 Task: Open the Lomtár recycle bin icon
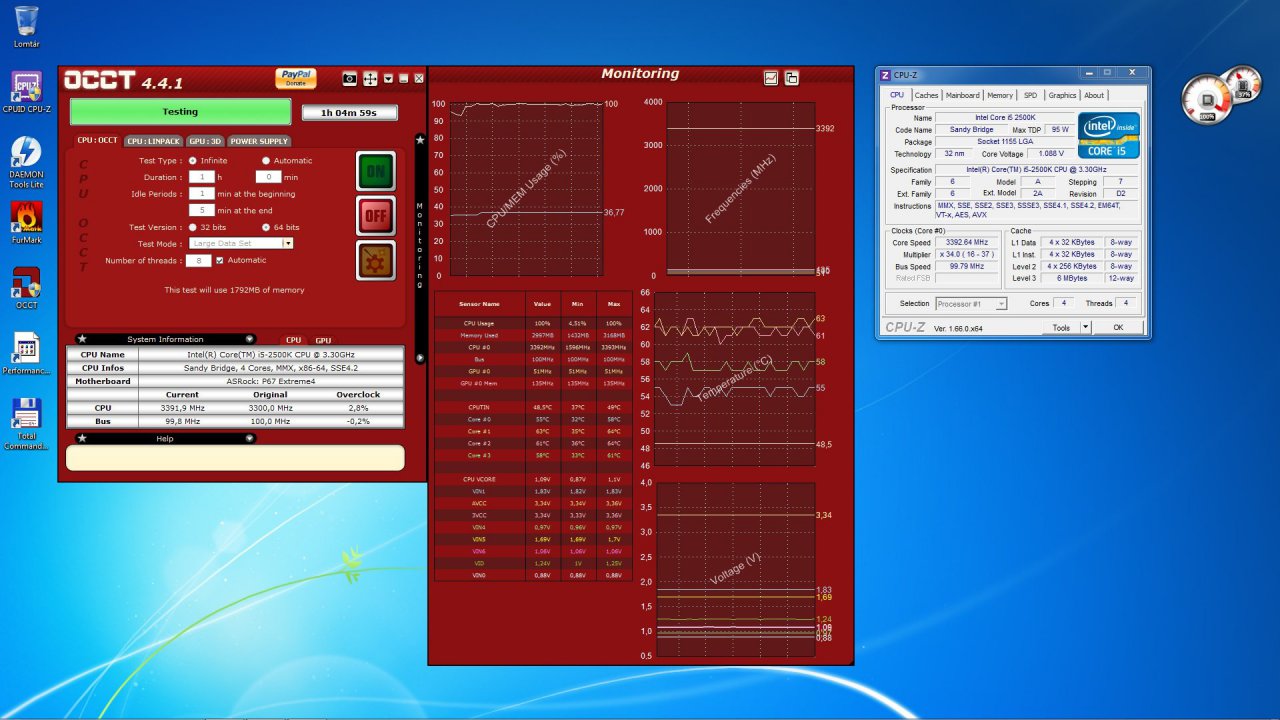27,27
